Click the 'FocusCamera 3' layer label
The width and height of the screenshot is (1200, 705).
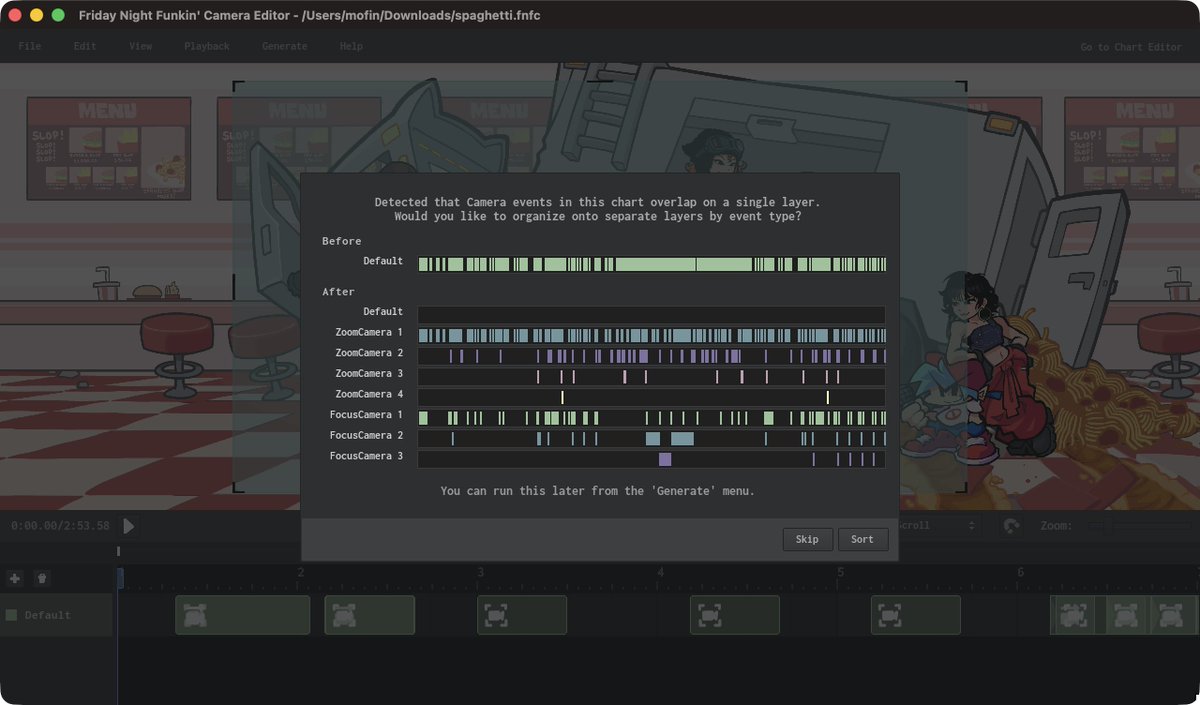click(x=366, y=456)
